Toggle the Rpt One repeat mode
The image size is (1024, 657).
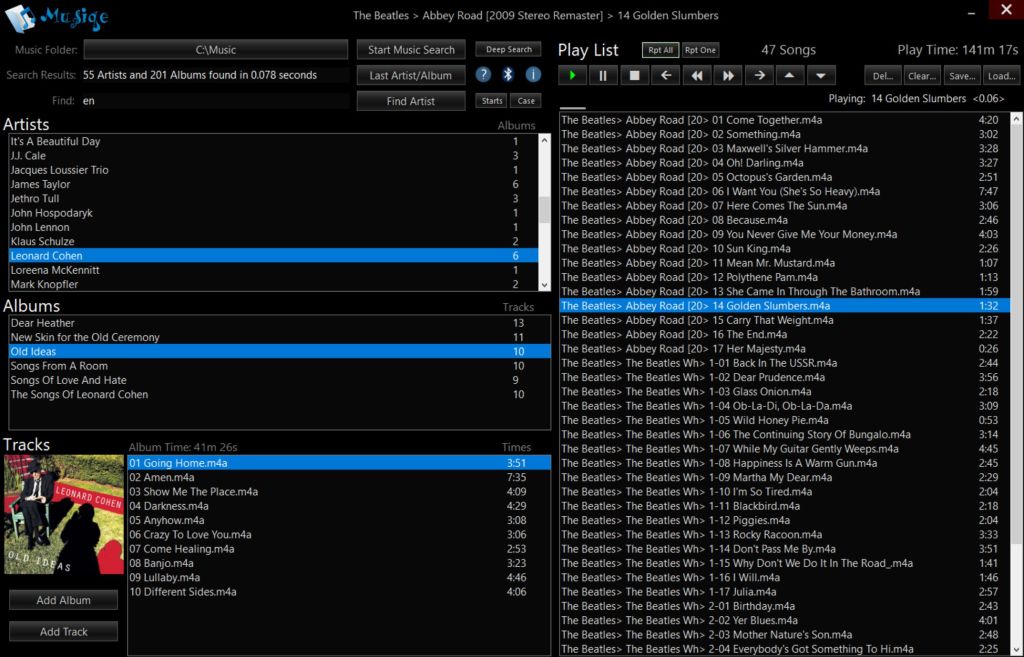(x=700, y=50)
